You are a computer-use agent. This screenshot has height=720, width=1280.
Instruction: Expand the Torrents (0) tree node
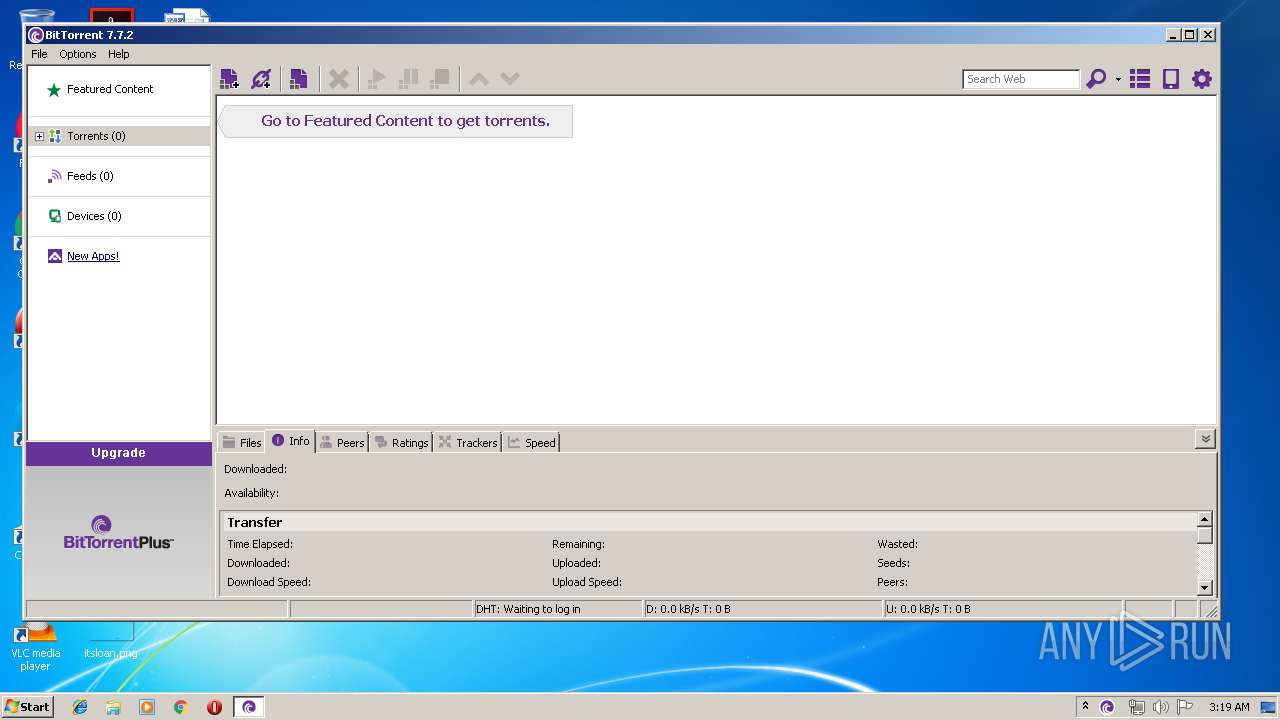click(39, 136)
